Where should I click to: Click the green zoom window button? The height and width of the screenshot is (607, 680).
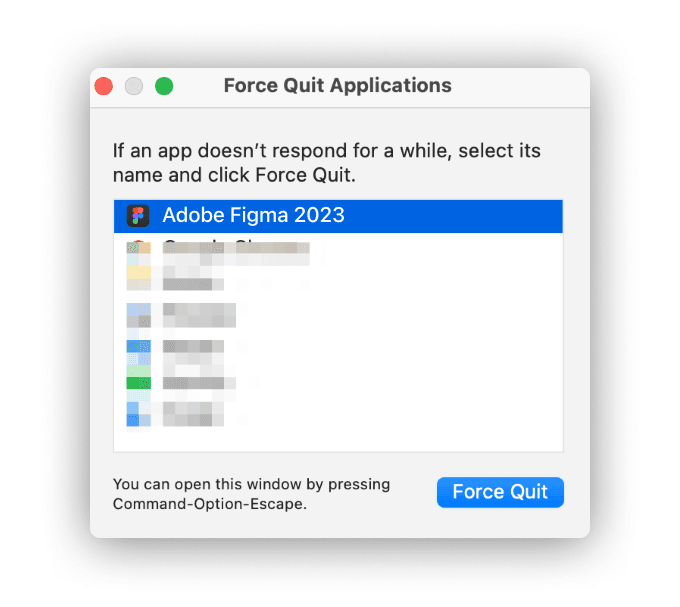163,86
